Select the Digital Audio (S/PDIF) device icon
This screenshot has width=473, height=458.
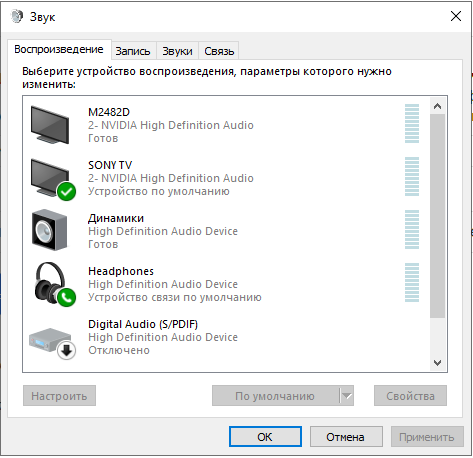pos(52,343)
